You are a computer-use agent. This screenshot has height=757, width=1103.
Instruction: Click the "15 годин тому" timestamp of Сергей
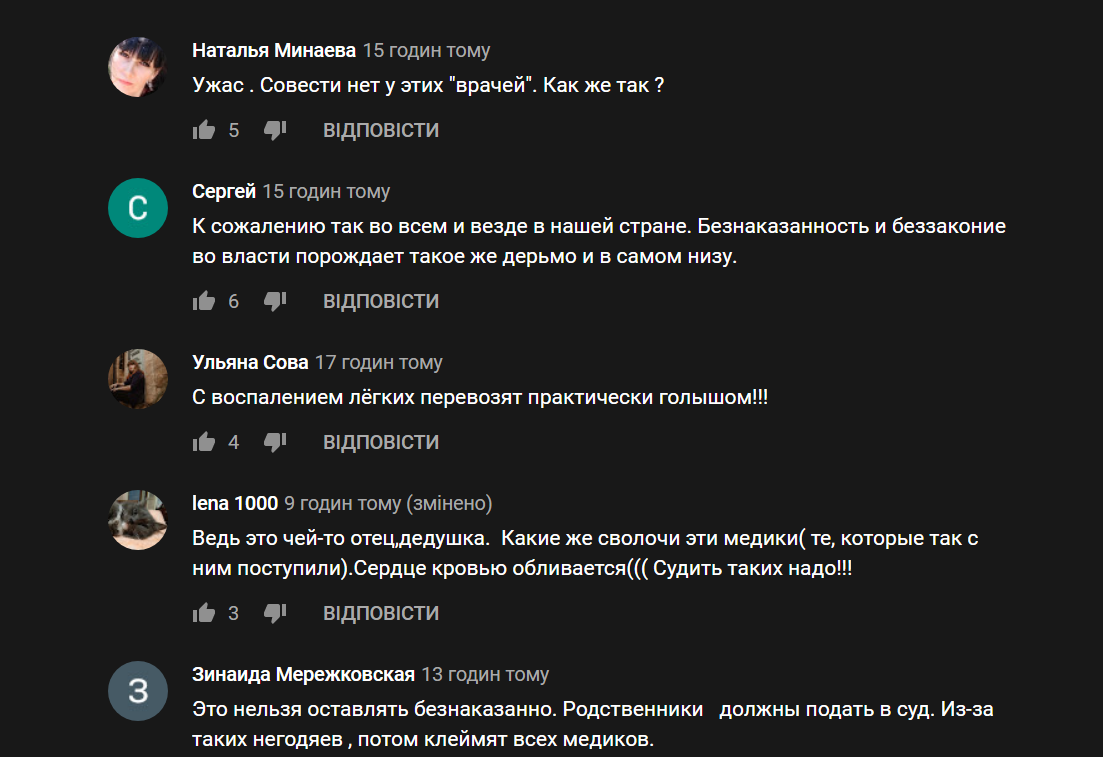click(x=326, y=191)
